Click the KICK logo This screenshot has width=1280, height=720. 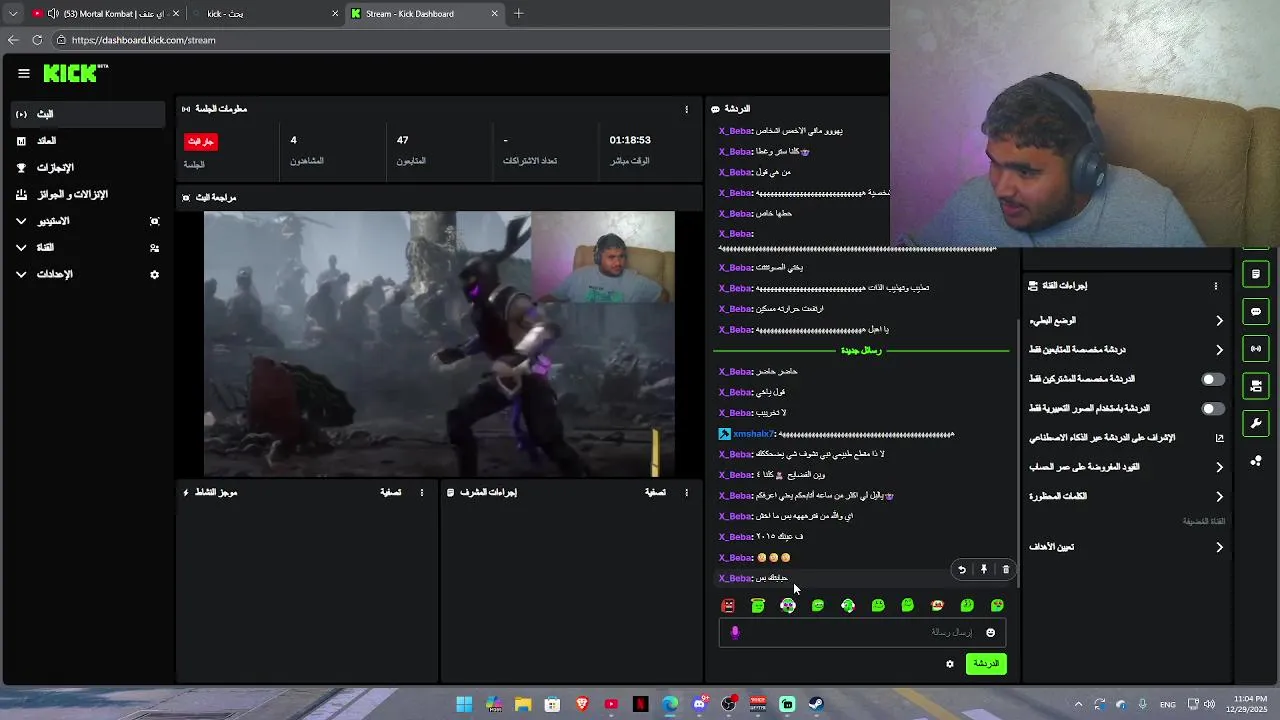75,73
